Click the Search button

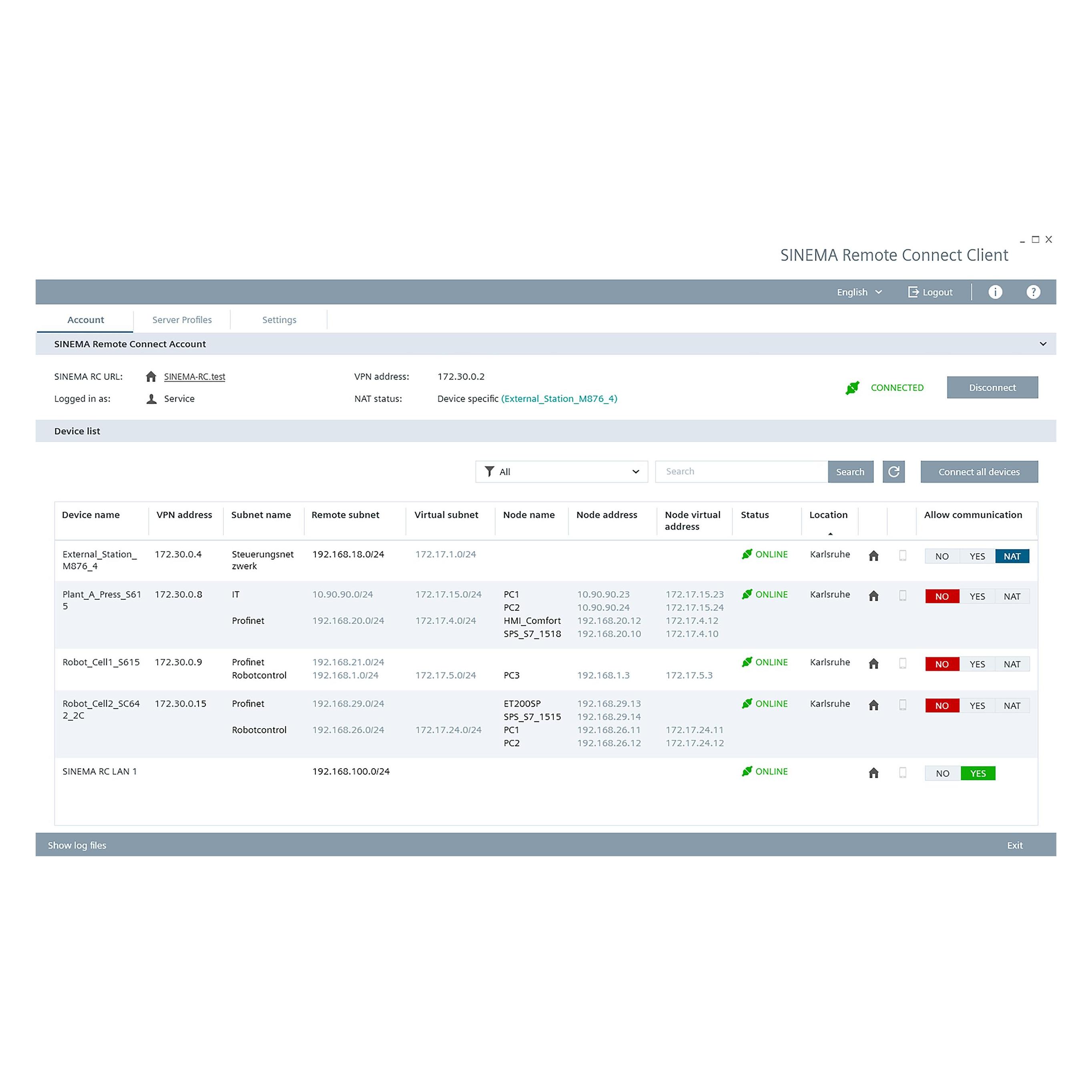(850, 472)
